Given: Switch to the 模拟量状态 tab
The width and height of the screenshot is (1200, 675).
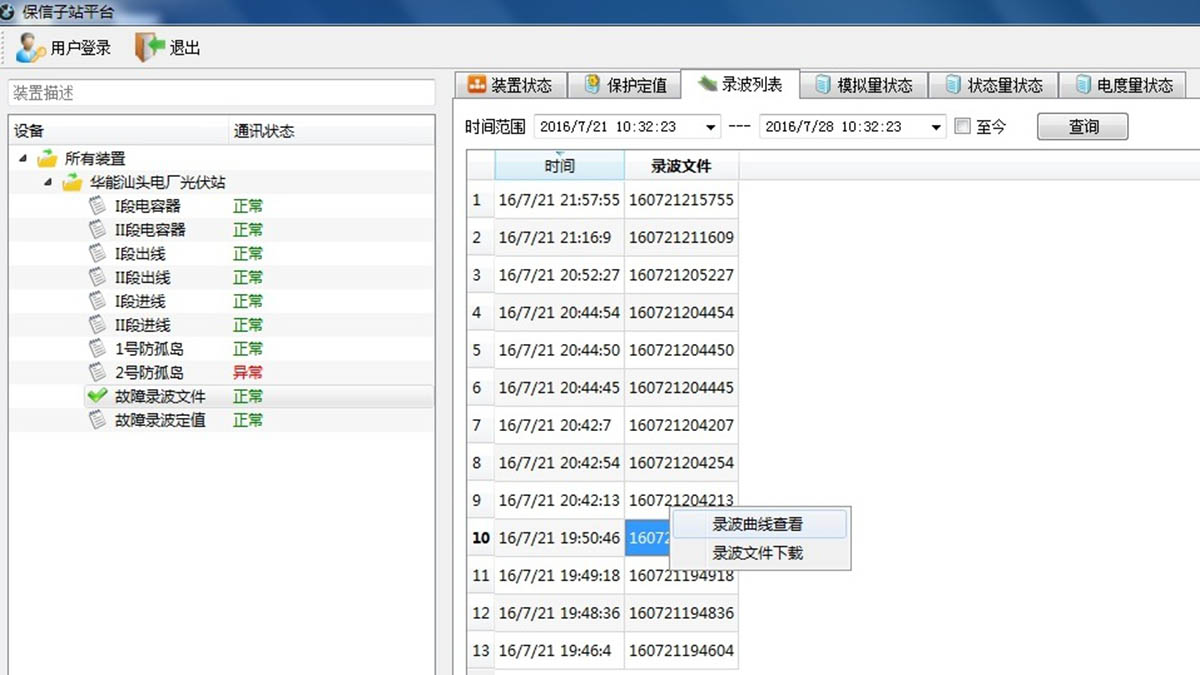Looking at the screenshot, I should tap(863, 85).
